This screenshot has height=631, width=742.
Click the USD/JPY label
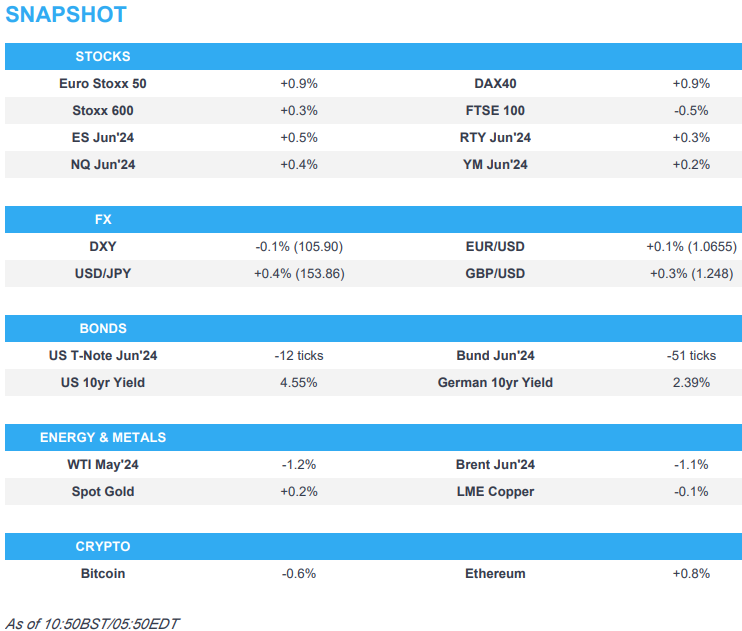tap(103, 273)
